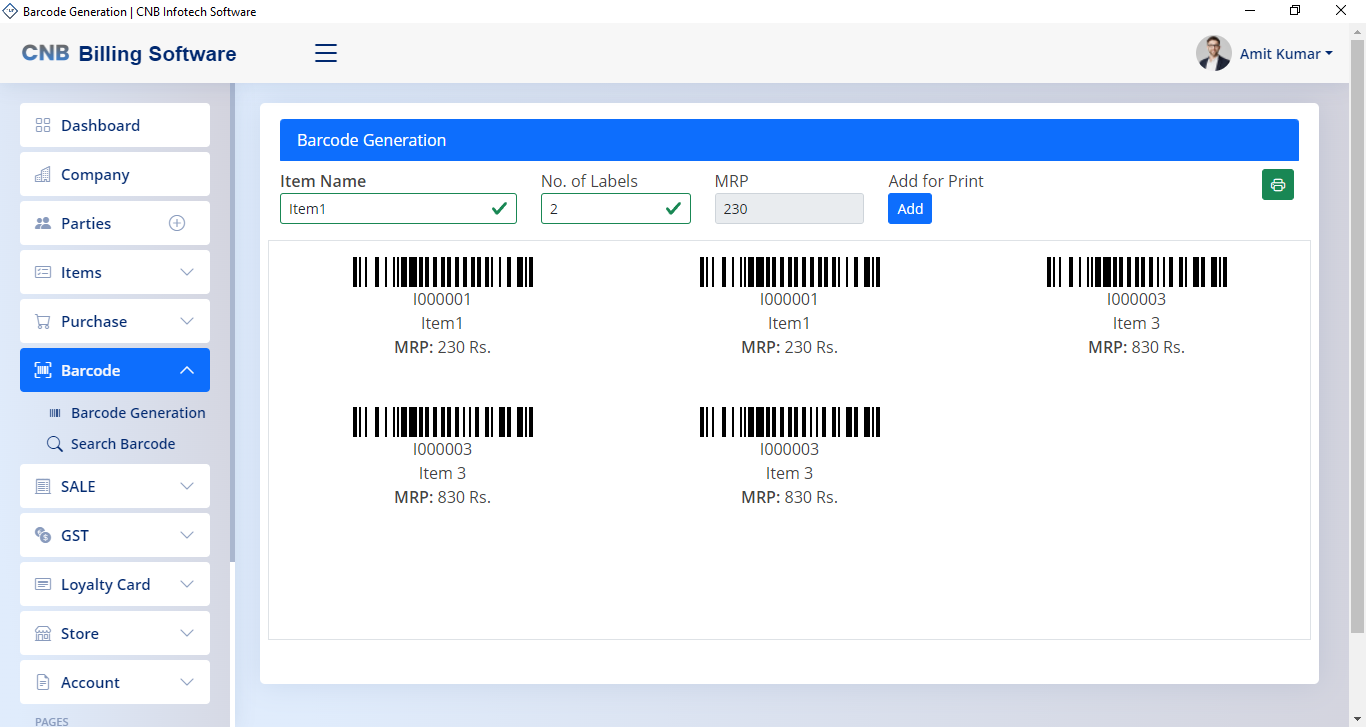Open the Account menu label
The height and width of the screenshot is (727, 1366).
(x=90, y=683)
